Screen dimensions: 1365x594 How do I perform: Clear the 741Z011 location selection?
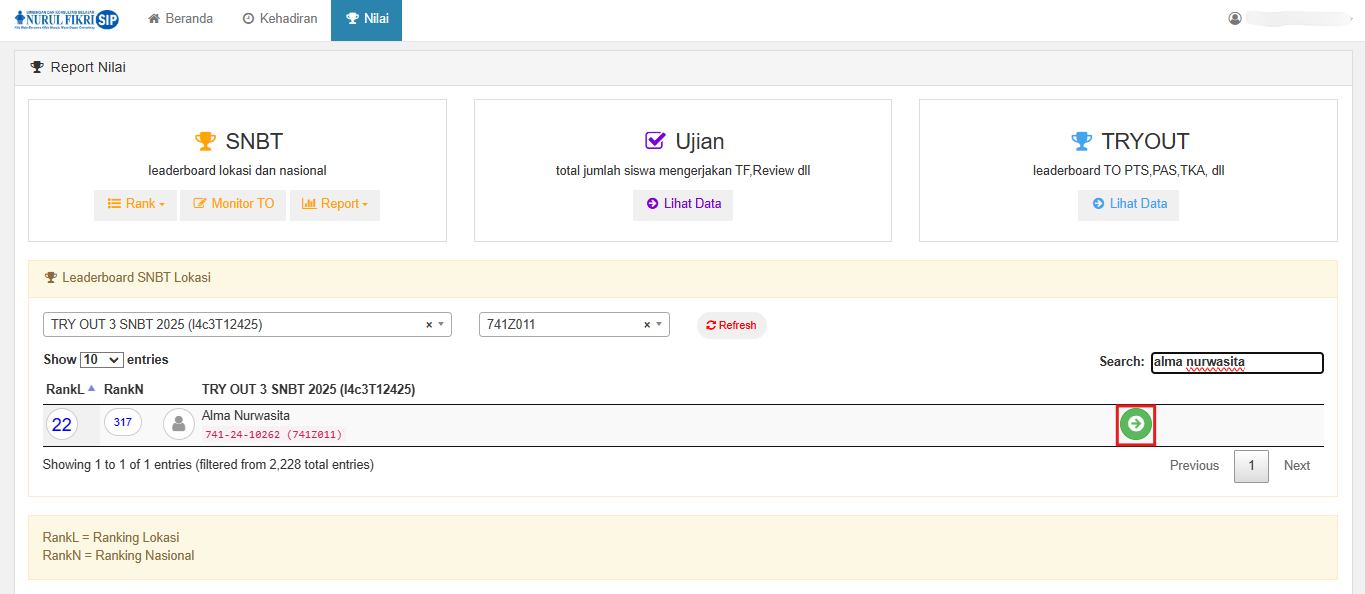point(647,325)
